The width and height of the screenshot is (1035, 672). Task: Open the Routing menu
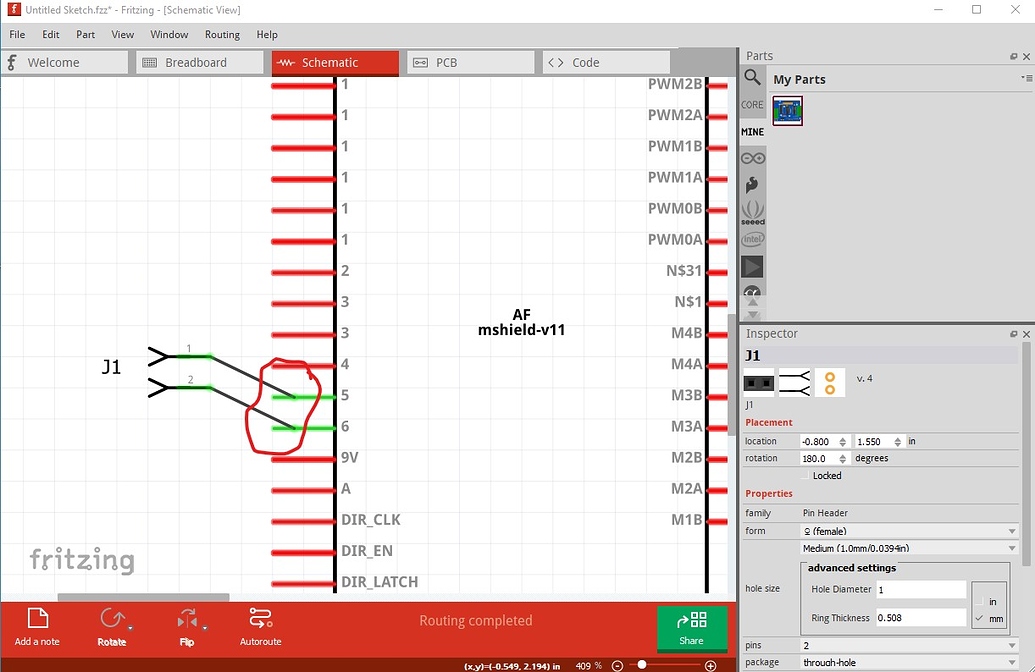222,34
